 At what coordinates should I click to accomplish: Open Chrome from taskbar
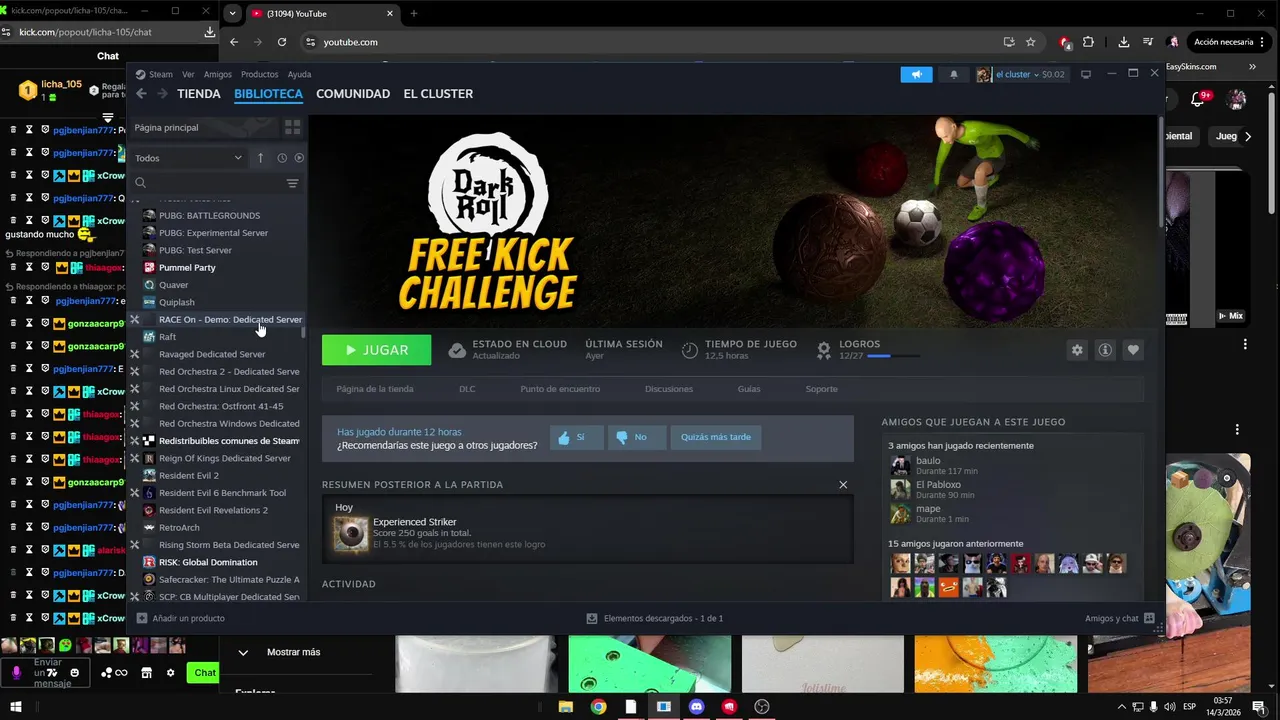(x=598, y=706)
